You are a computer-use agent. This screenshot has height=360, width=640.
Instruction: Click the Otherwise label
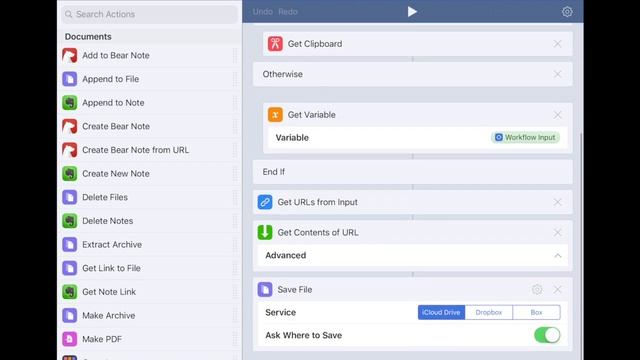coord(282,74)
